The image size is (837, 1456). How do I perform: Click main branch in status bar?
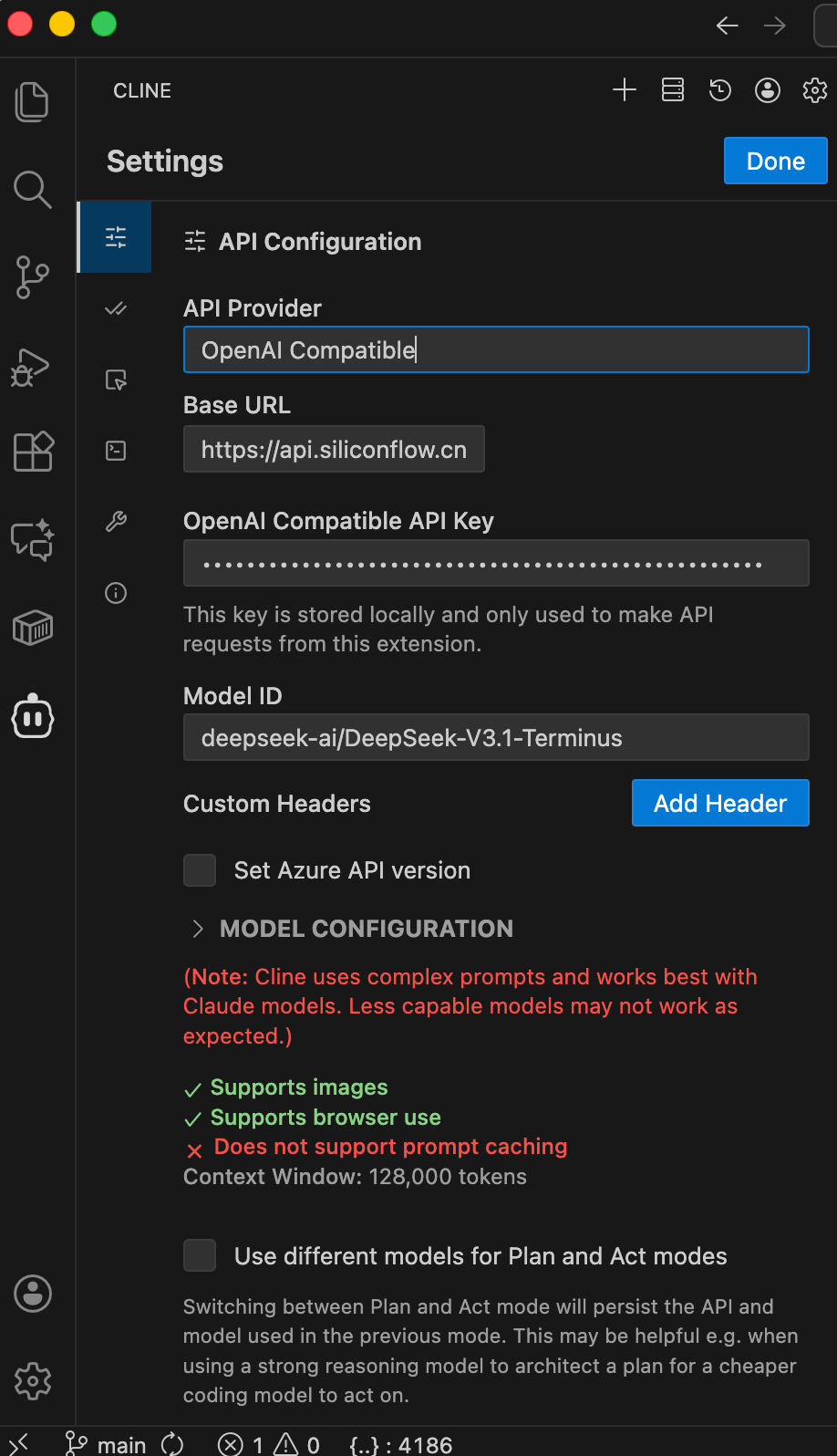[106, 1444]
